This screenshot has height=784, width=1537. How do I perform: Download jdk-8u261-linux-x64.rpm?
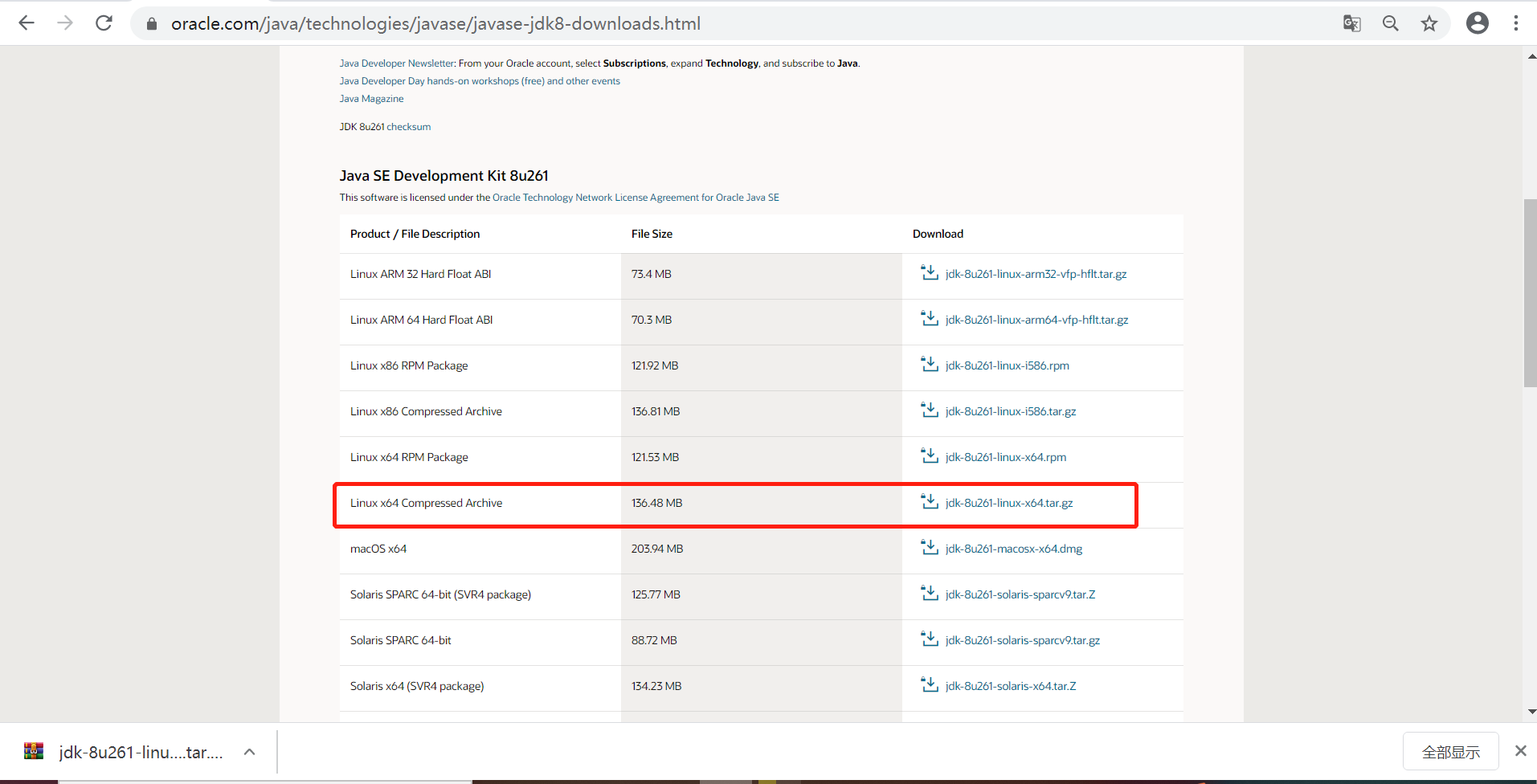pyautogui.click(x=1006, y=457)
